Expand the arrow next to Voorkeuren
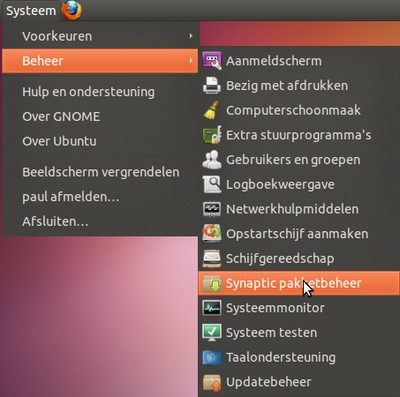400x397 pixels. coord(191,36)
